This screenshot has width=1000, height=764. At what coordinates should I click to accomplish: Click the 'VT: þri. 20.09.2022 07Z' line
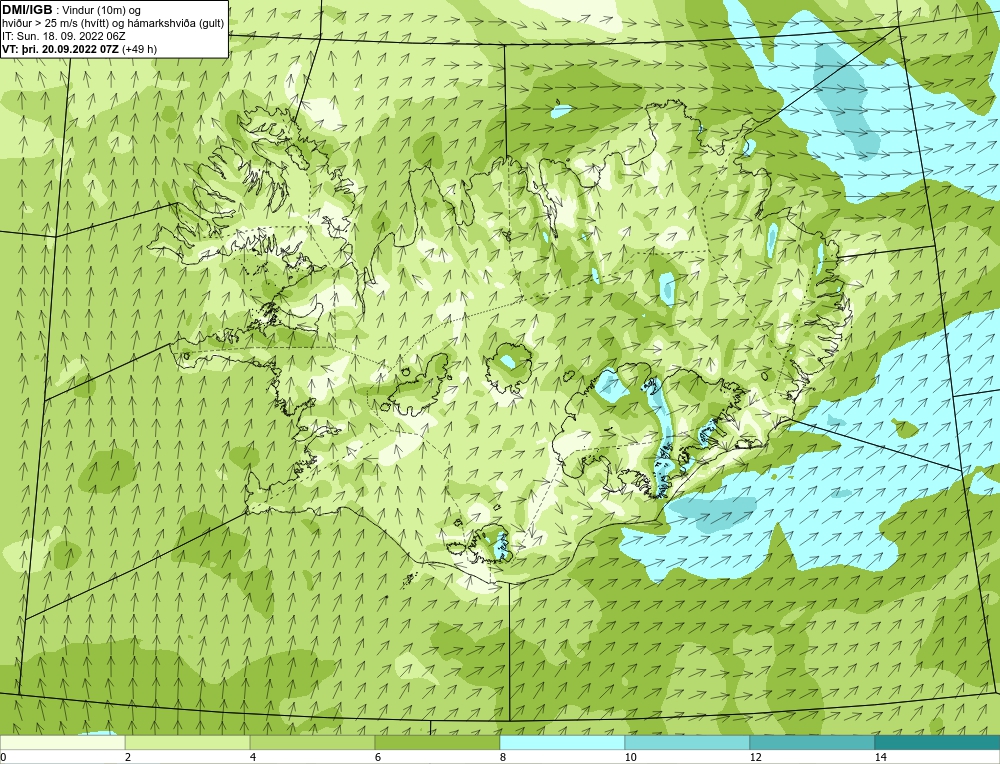tap(80, 49)
